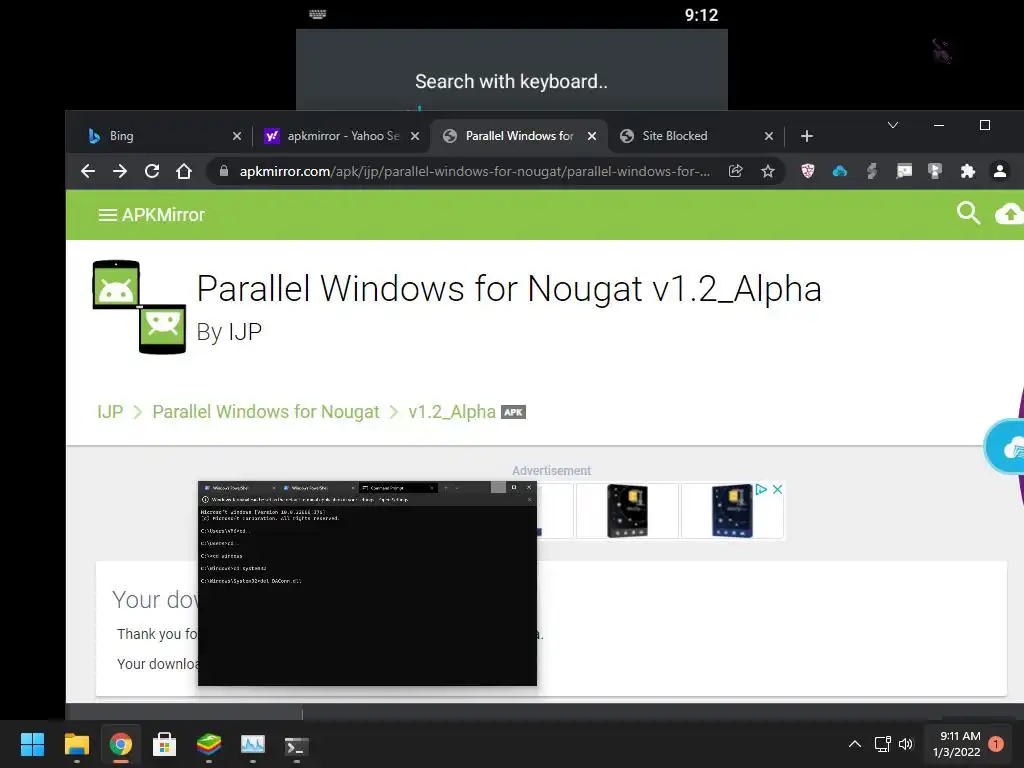Click the blue software box ad thumbnail
Viewport: 1024px width, 768px height.
pos(732,511)
